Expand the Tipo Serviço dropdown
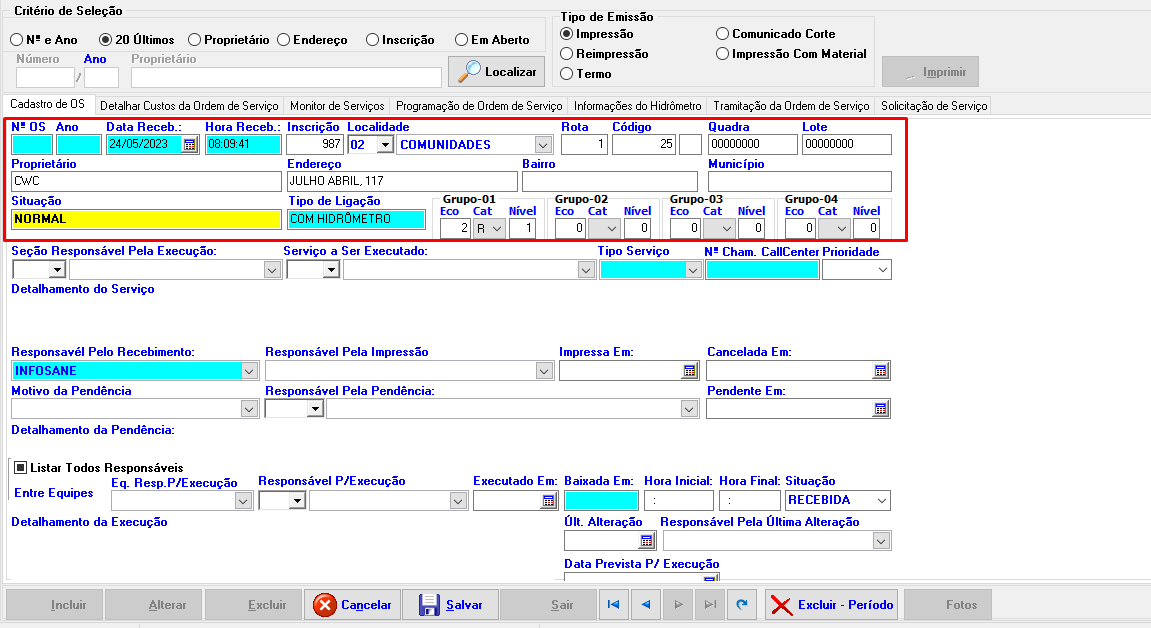This screenshot has height=628, width=1151. 692,270
